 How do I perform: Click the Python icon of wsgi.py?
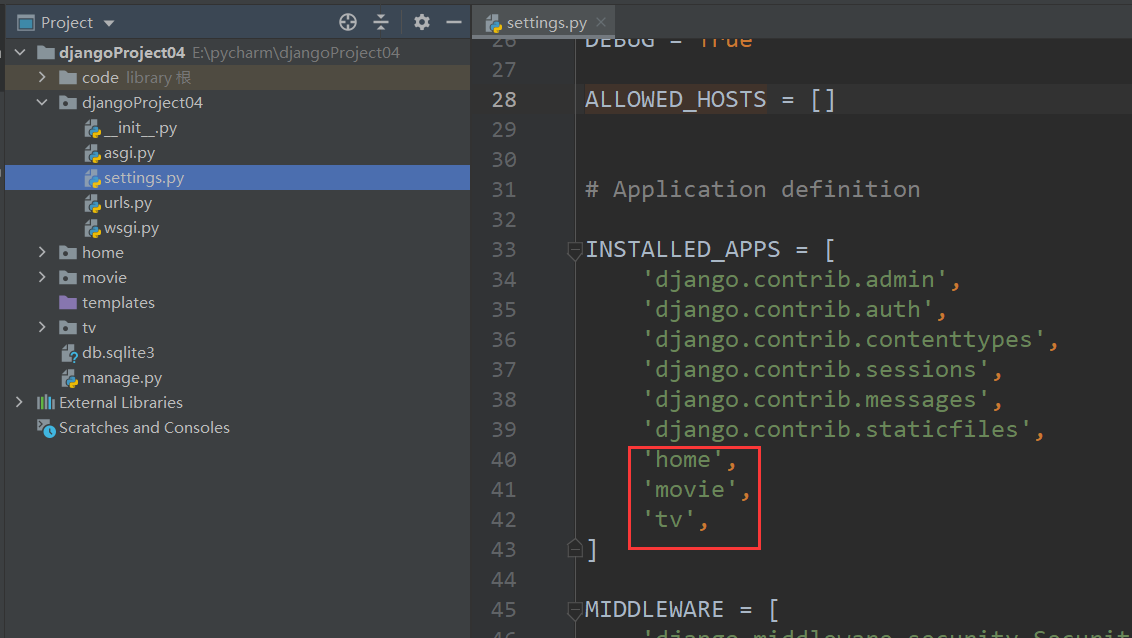92,229
